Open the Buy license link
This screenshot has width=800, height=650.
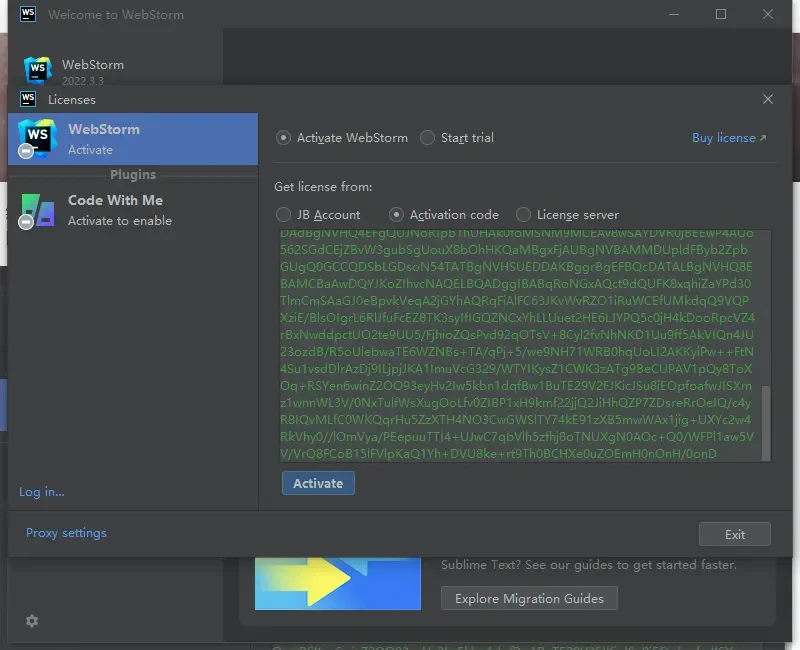click(728, 138)
